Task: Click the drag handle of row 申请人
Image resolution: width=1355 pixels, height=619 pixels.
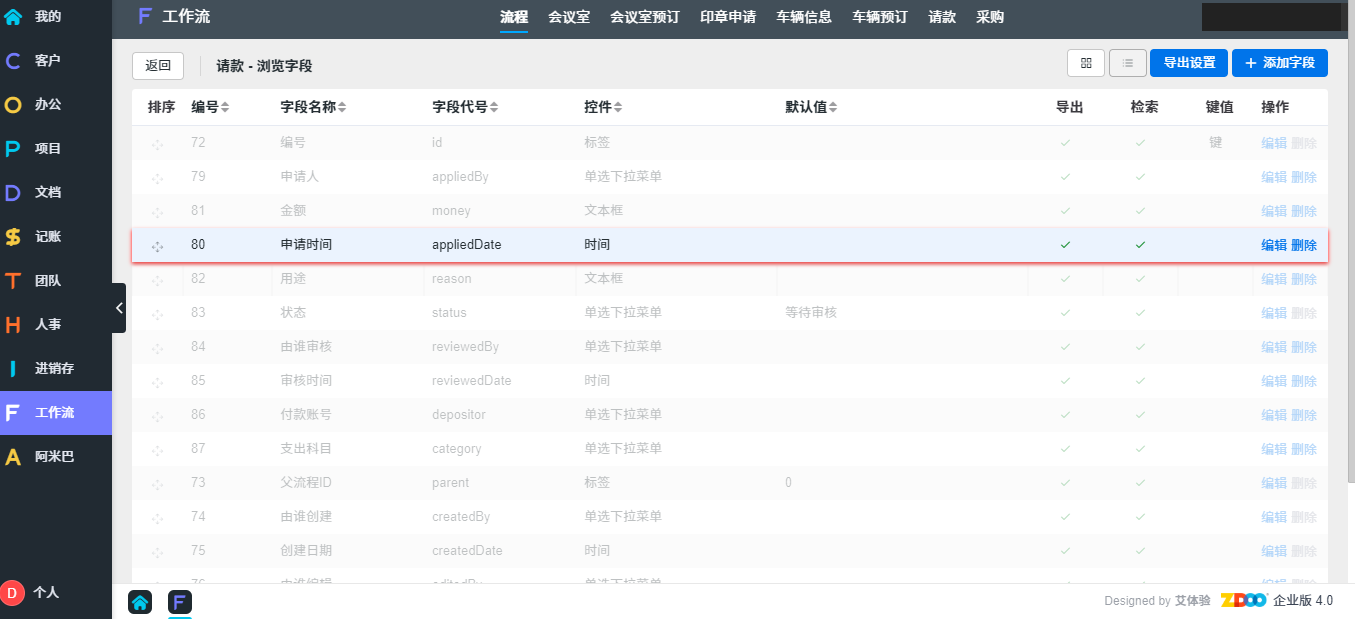Action: (x=157, y=178)
